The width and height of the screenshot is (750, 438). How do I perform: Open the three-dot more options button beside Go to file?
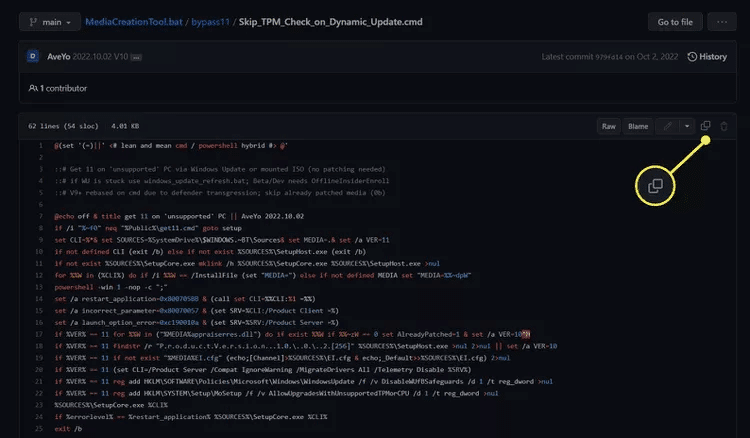[722, 22]
